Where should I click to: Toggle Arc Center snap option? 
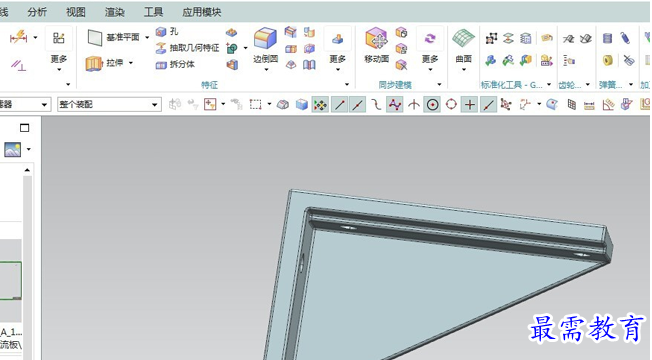pyautogui.click(x=432, y=104)
